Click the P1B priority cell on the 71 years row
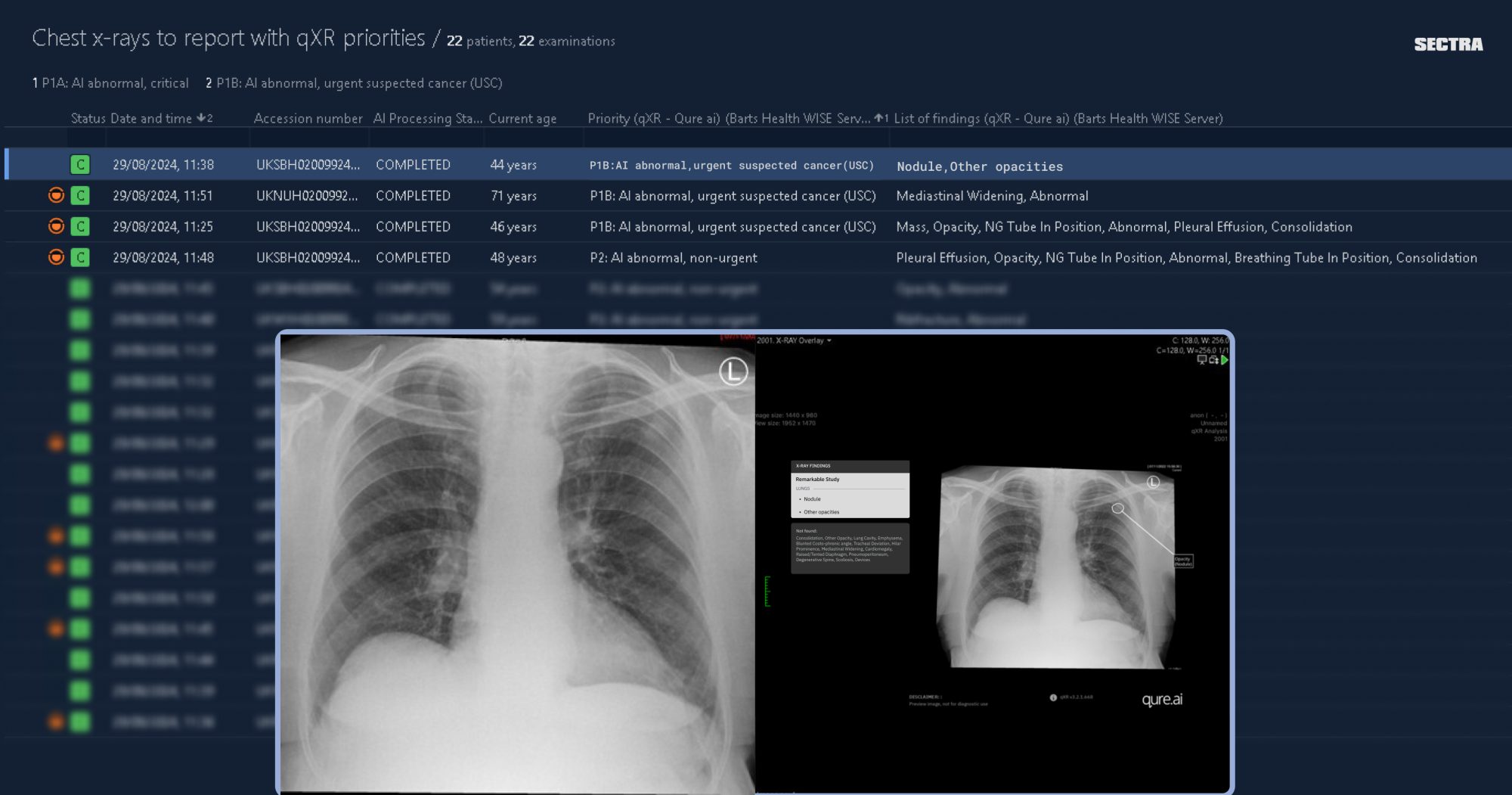The image size is (1512, 795). (x=733, y=195)
